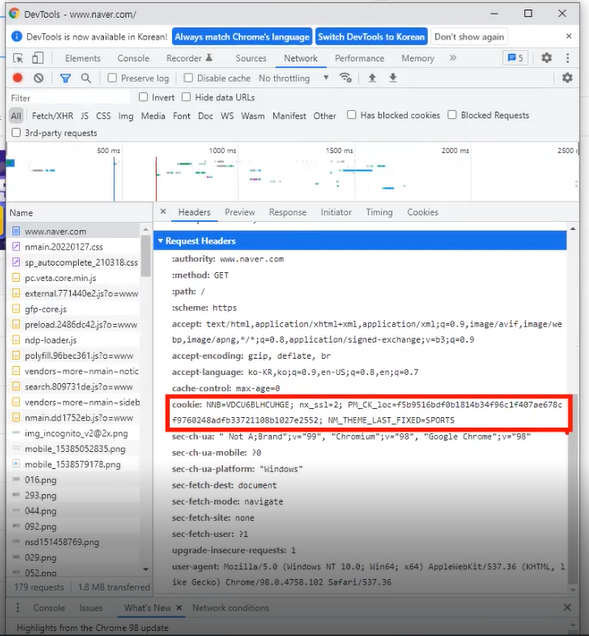589x636 pixels.
Task: Open network conditions Wi-Fi icon
Action: tap(346, 77)
